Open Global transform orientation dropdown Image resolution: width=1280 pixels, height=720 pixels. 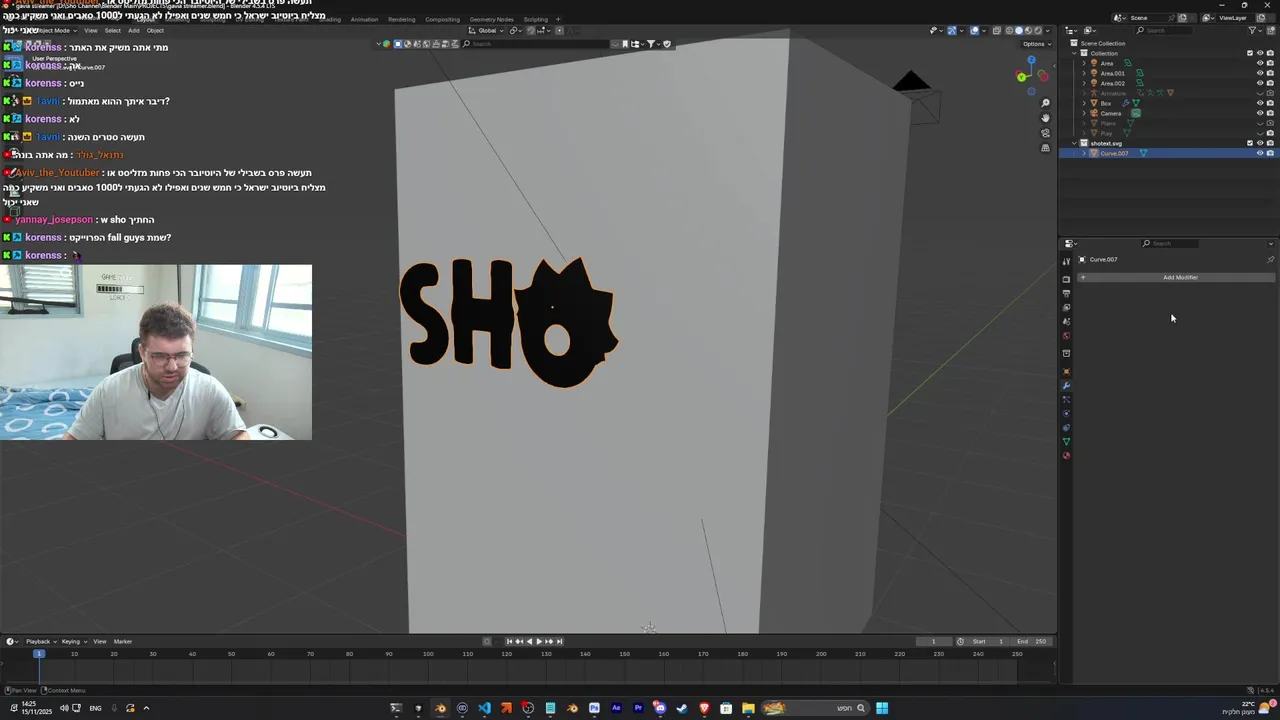click(x=486, y=30)
